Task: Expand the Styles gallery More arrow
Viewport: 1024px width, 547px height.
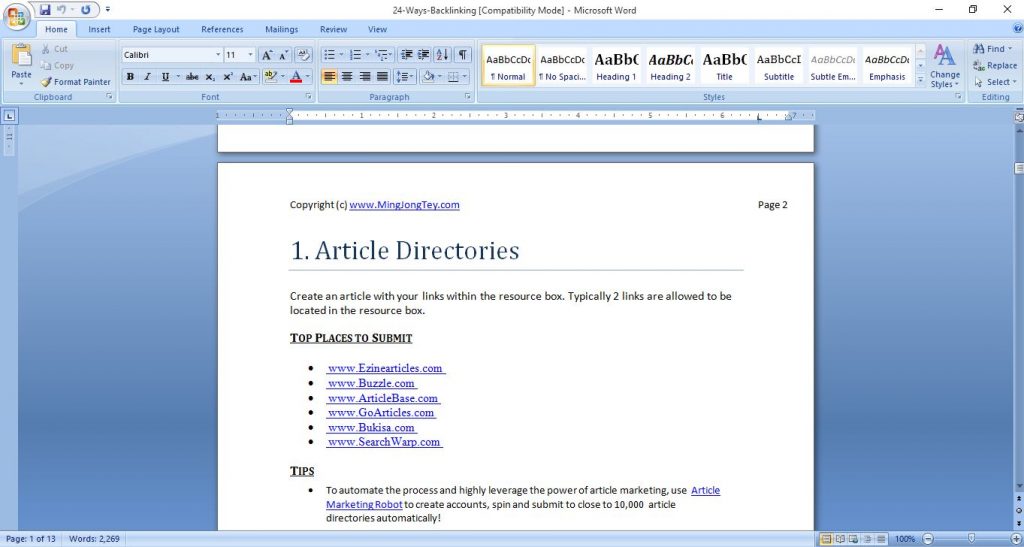Action: pos(920,80)
